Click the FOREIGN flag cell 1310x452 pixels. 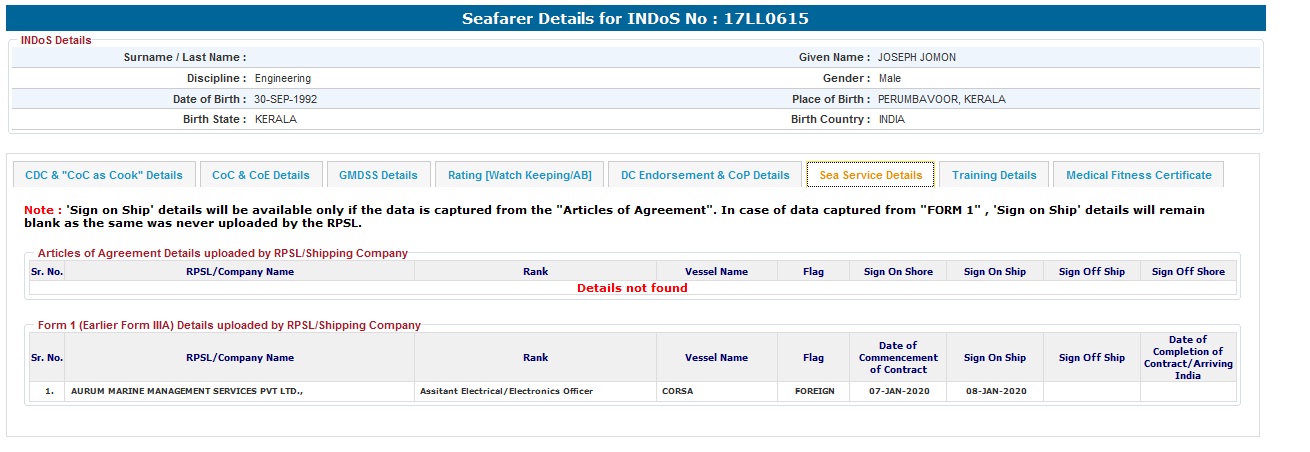[814, 391]
